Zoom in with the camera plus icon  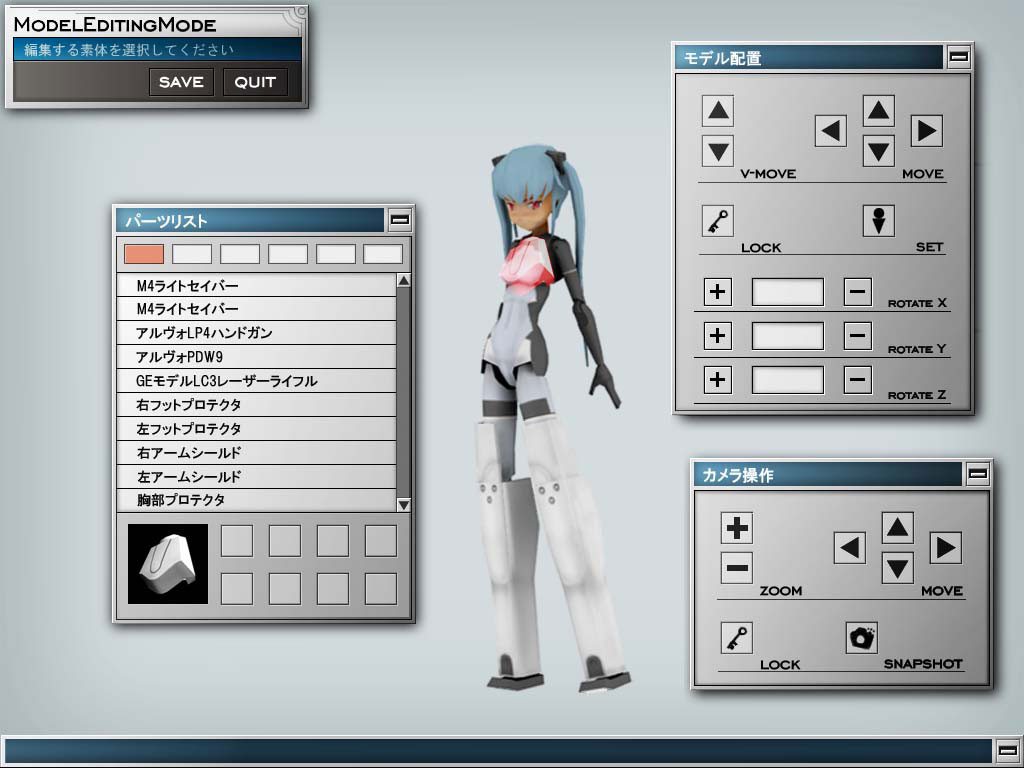coord(737,527)
